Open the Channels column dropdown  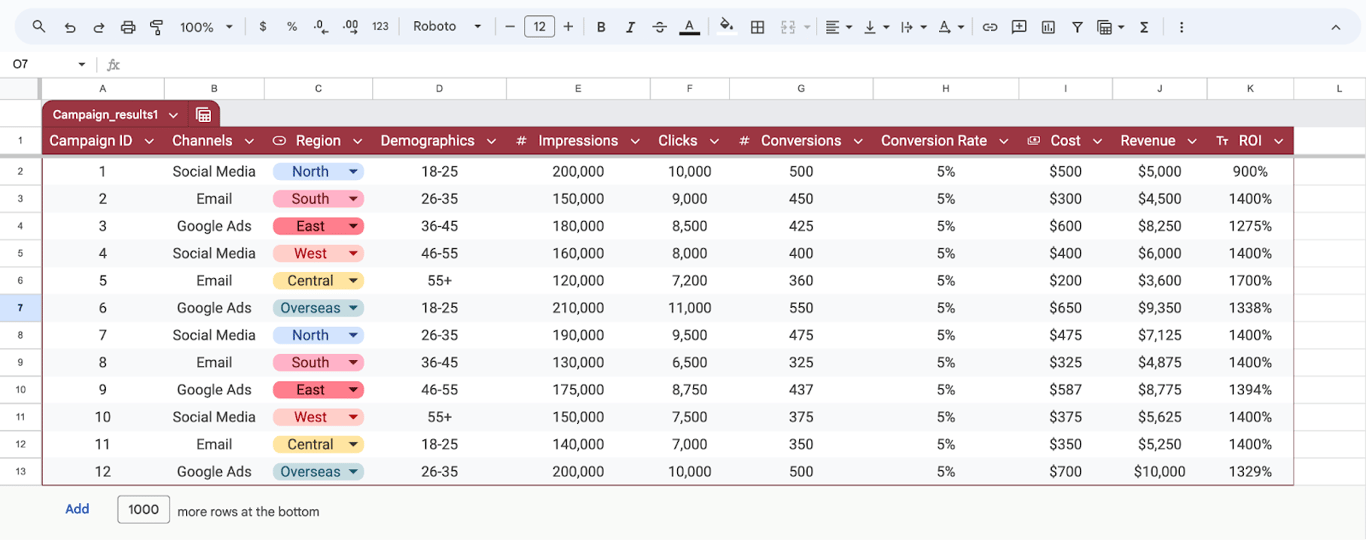[250, 142]
